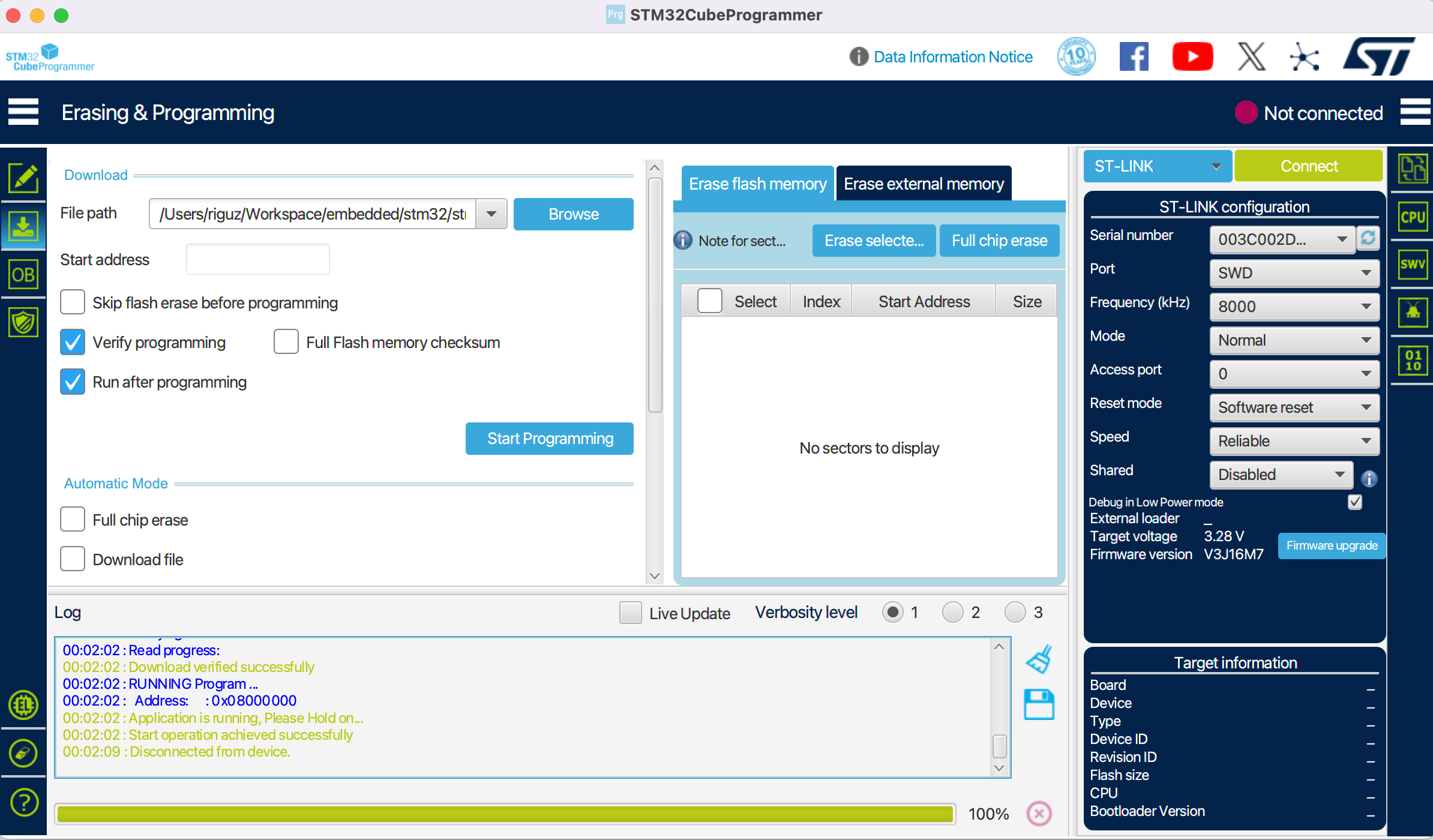Image resolution: width=1433 pixels, height=840 pixels.
Task: Enable Skip flash erase before programming
Action: coord(73,302)
